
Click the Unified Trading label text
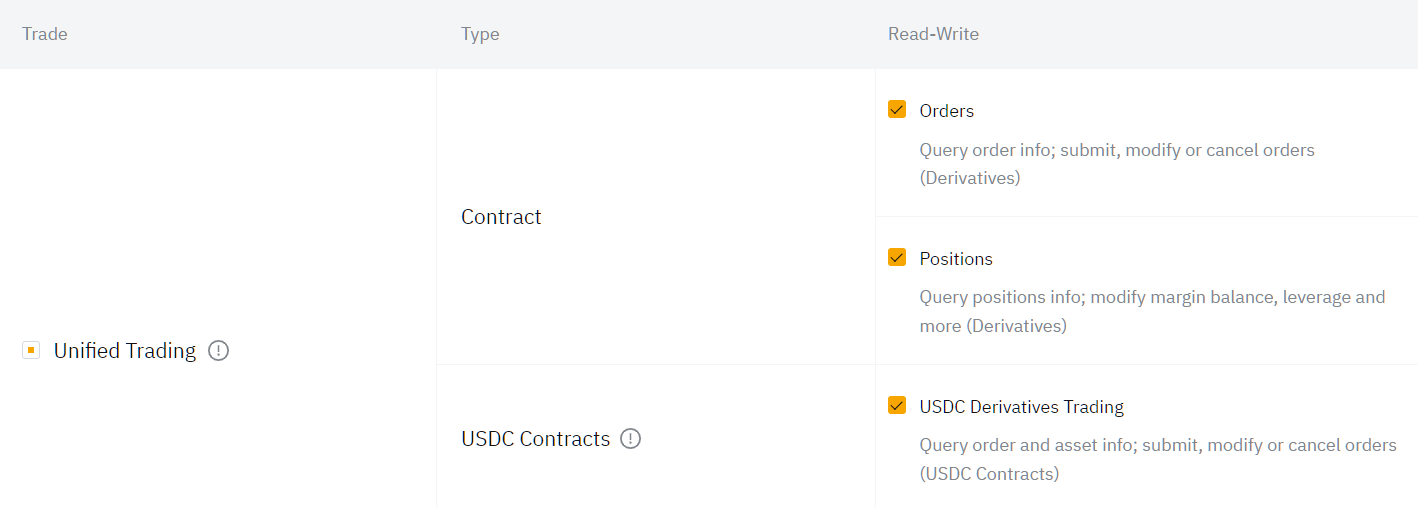(x=125, y=351)
